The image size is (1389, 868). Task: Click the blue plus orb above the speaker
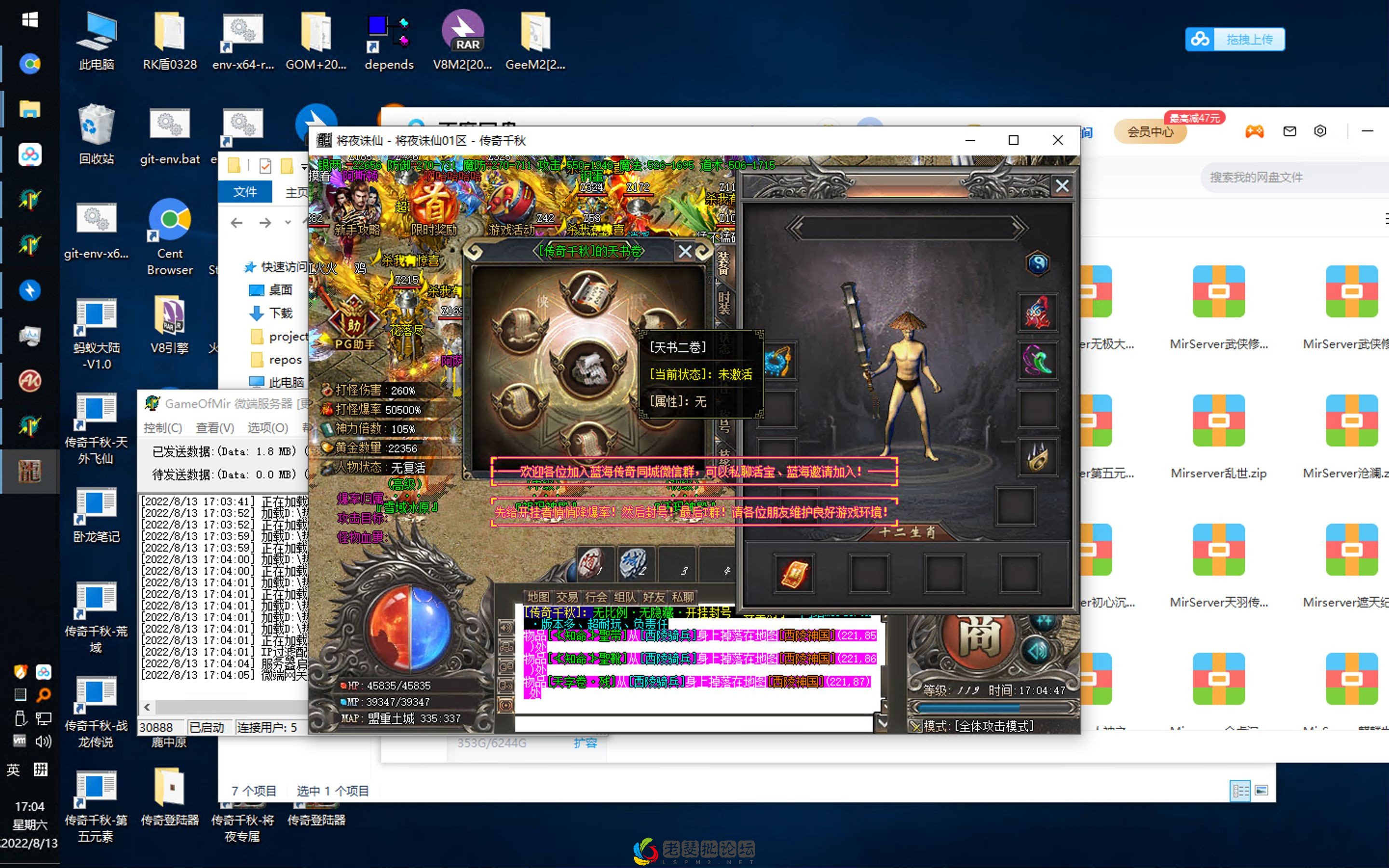[x=1045, y=622]
